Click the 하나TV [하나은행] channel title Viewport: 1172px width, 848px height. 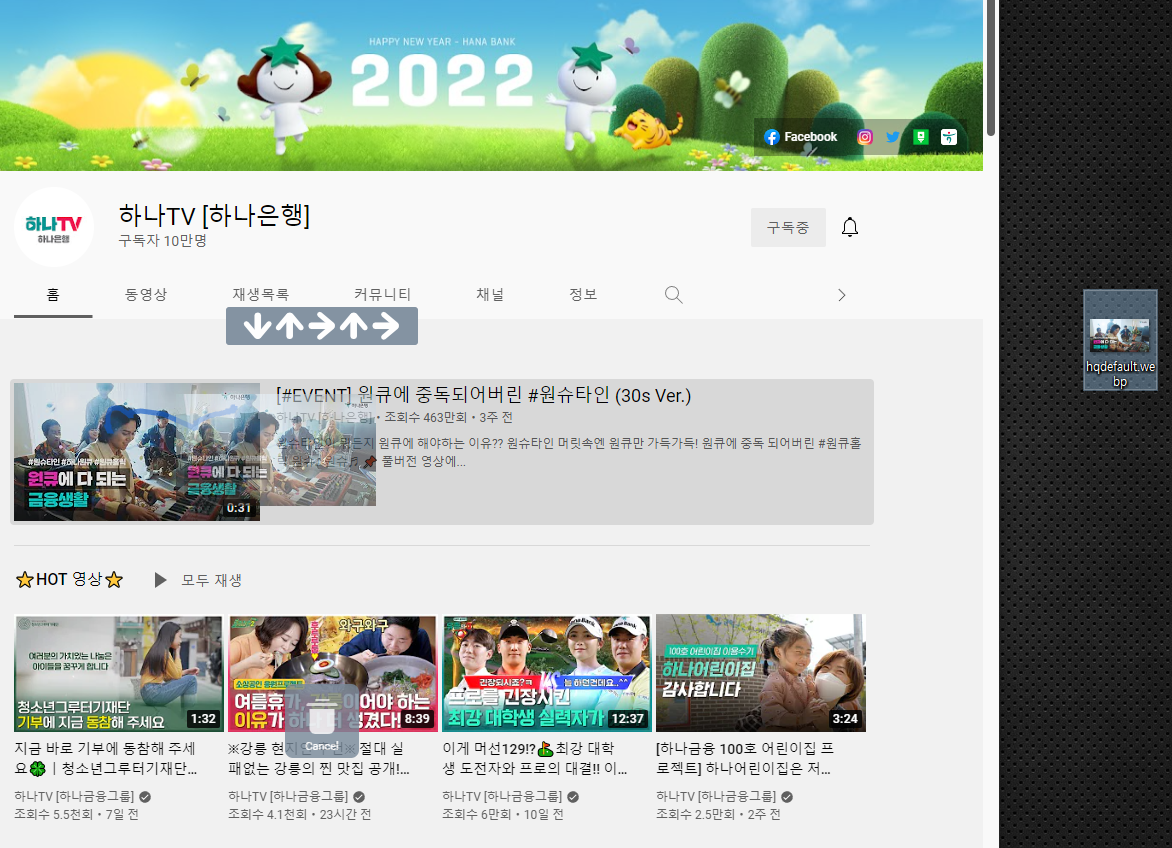215,215
